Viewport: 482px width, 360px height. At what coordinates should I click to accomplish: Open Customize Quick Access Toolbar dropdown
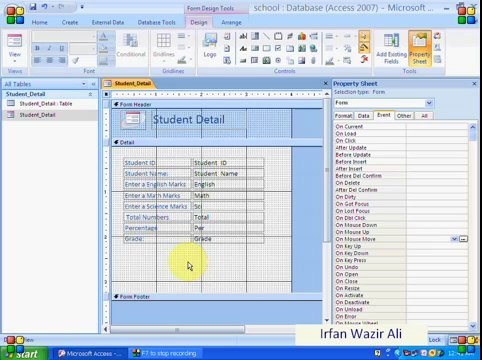(x=82, y=7)
